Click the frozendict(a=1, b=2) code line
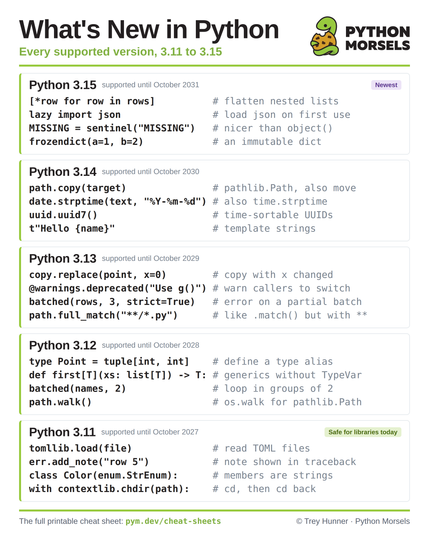 tap(86, 142)
